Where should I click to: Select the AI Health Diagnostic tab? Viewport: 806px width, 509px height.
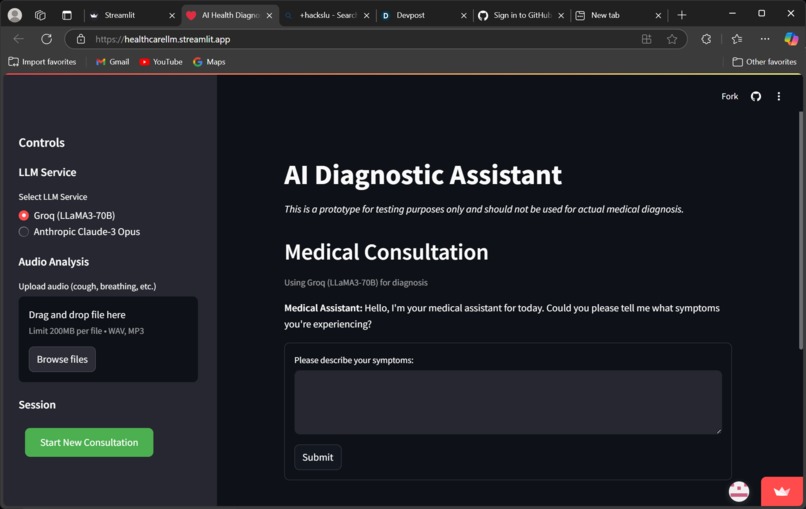click(230, 15)
